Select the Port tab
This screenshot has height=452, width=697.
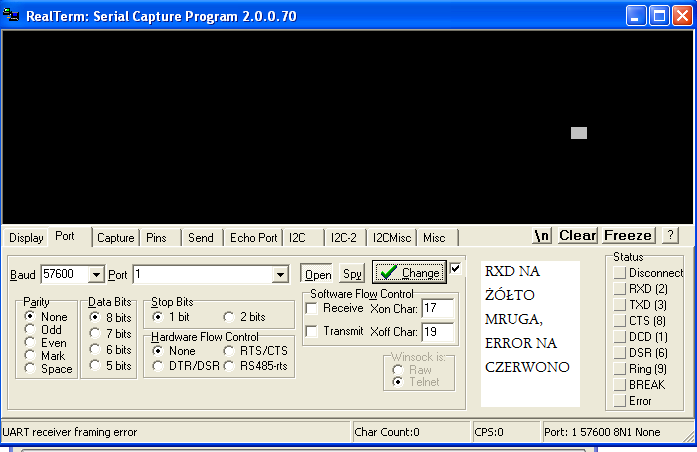(x=65, y=236)
